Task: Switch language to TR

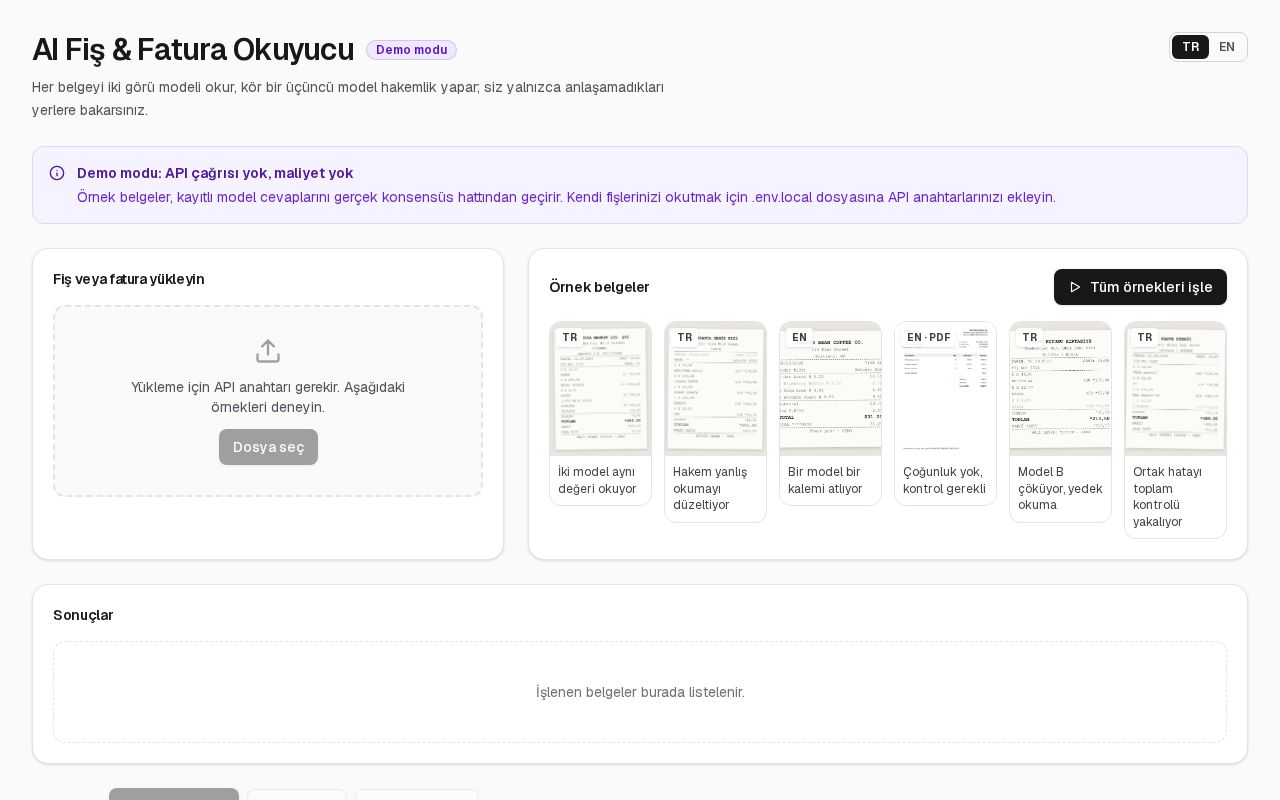Action: tap(1190, 47)
